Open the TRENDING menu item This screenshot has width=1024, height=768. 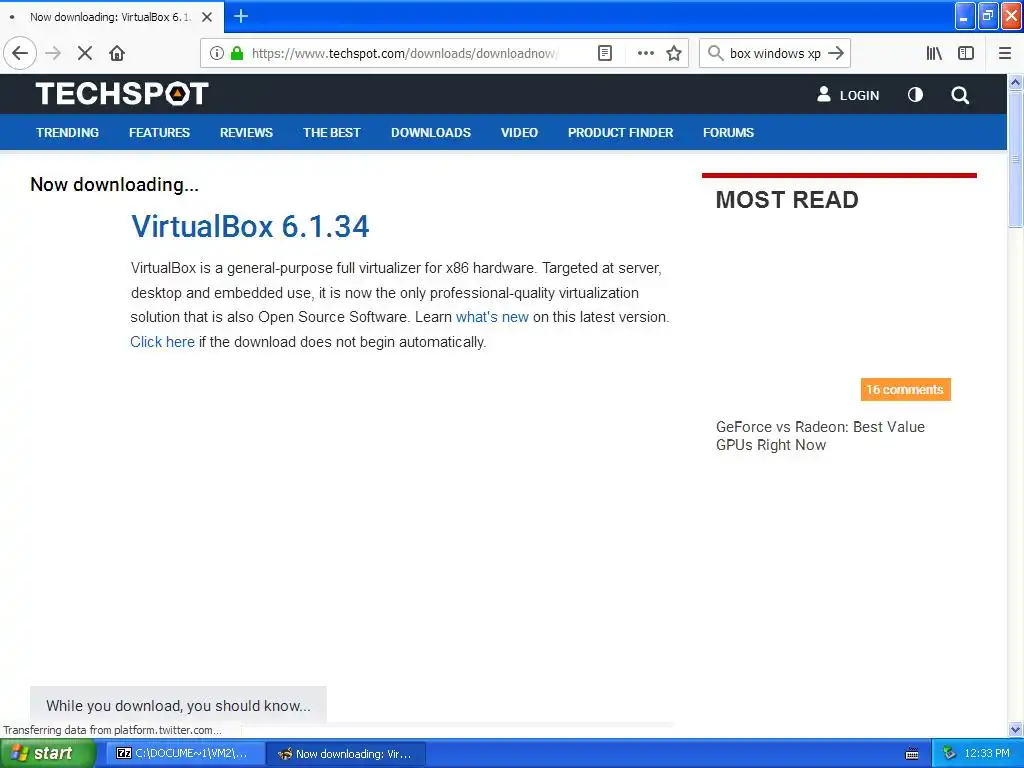(x=67, y=133)
